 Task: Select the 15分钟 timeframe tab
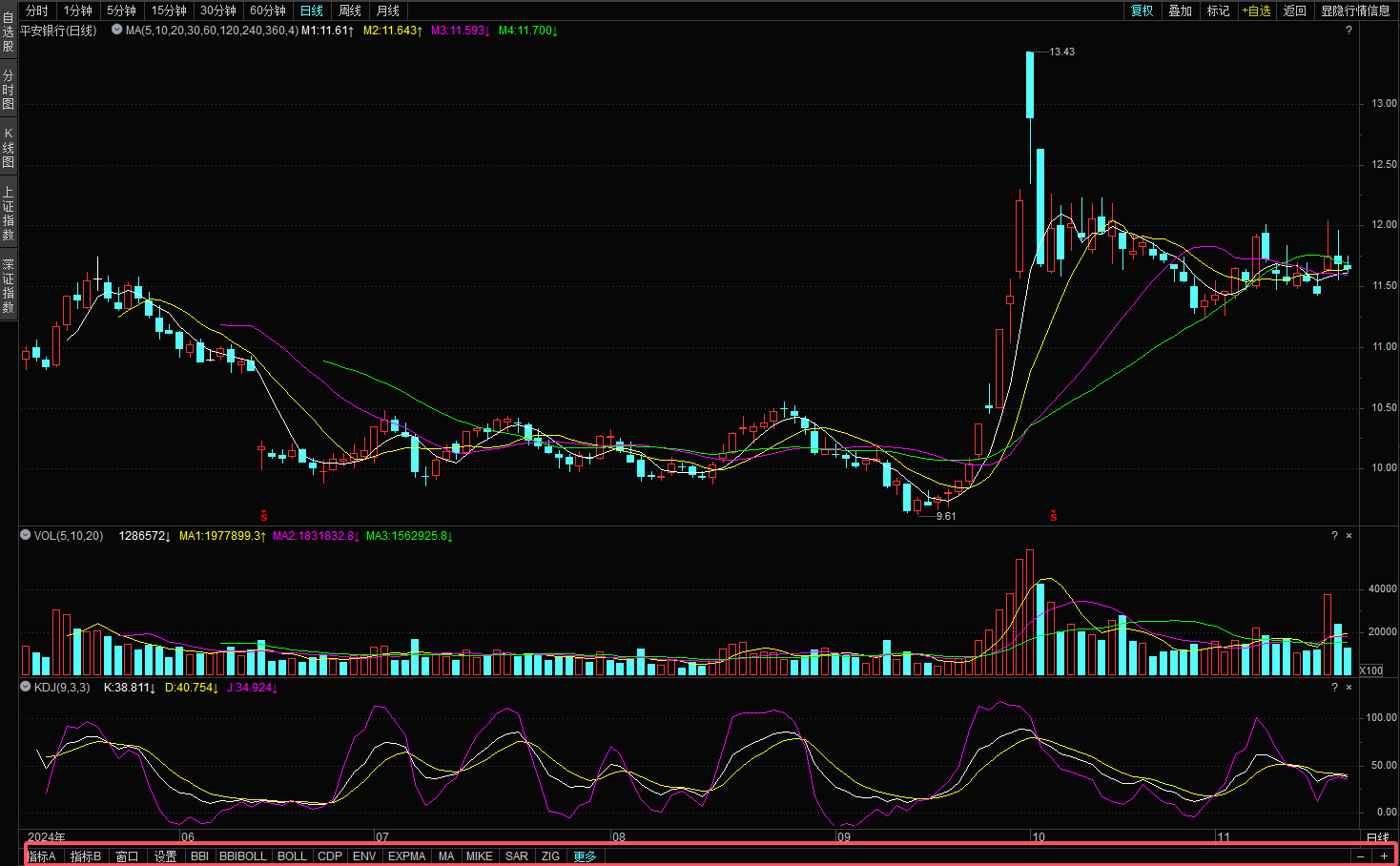tap(169, 10)
